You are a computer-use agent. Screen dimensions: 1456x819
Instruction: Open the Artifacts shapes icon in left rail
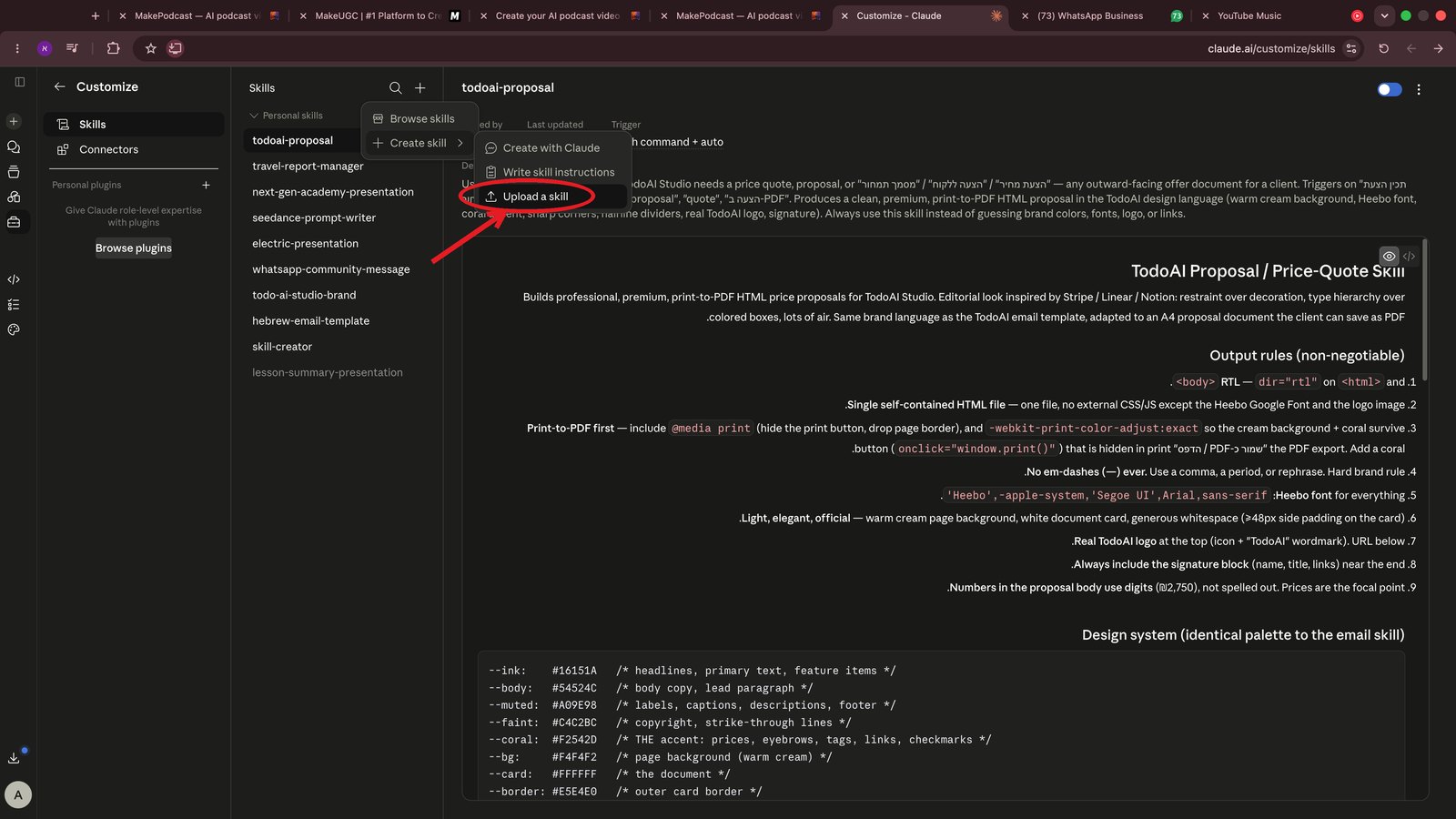14,197
